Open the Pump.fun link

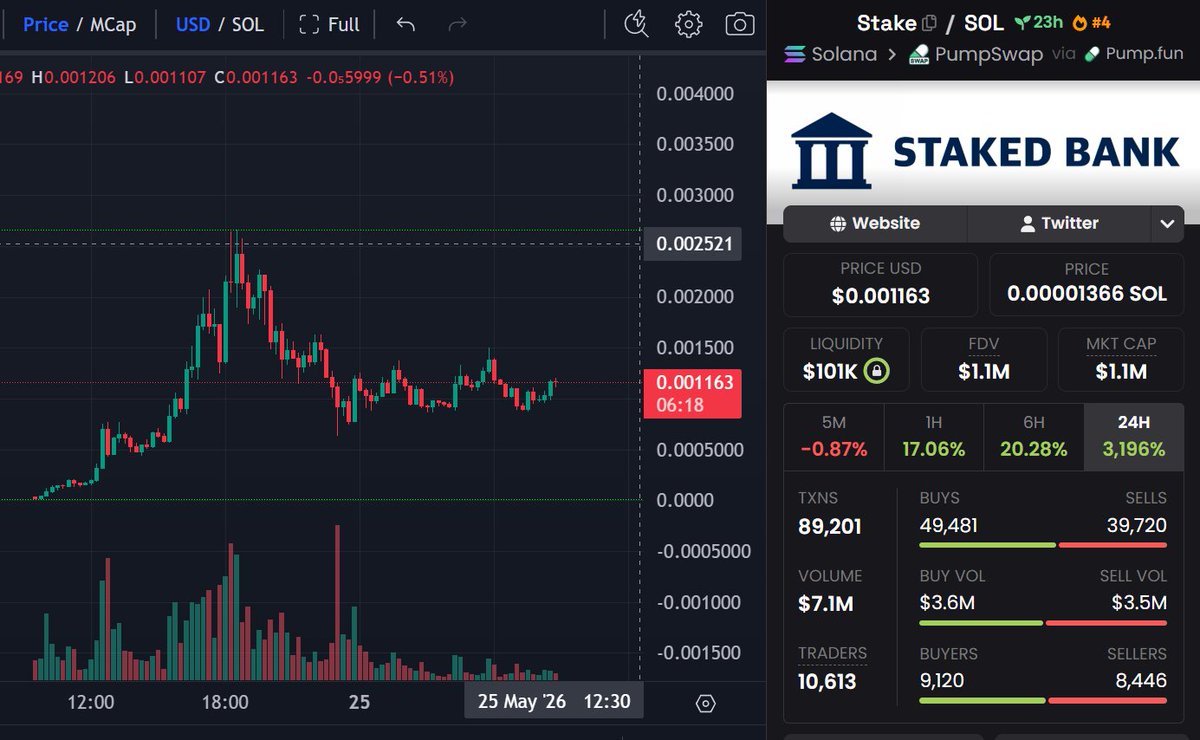click(1133, 54)
